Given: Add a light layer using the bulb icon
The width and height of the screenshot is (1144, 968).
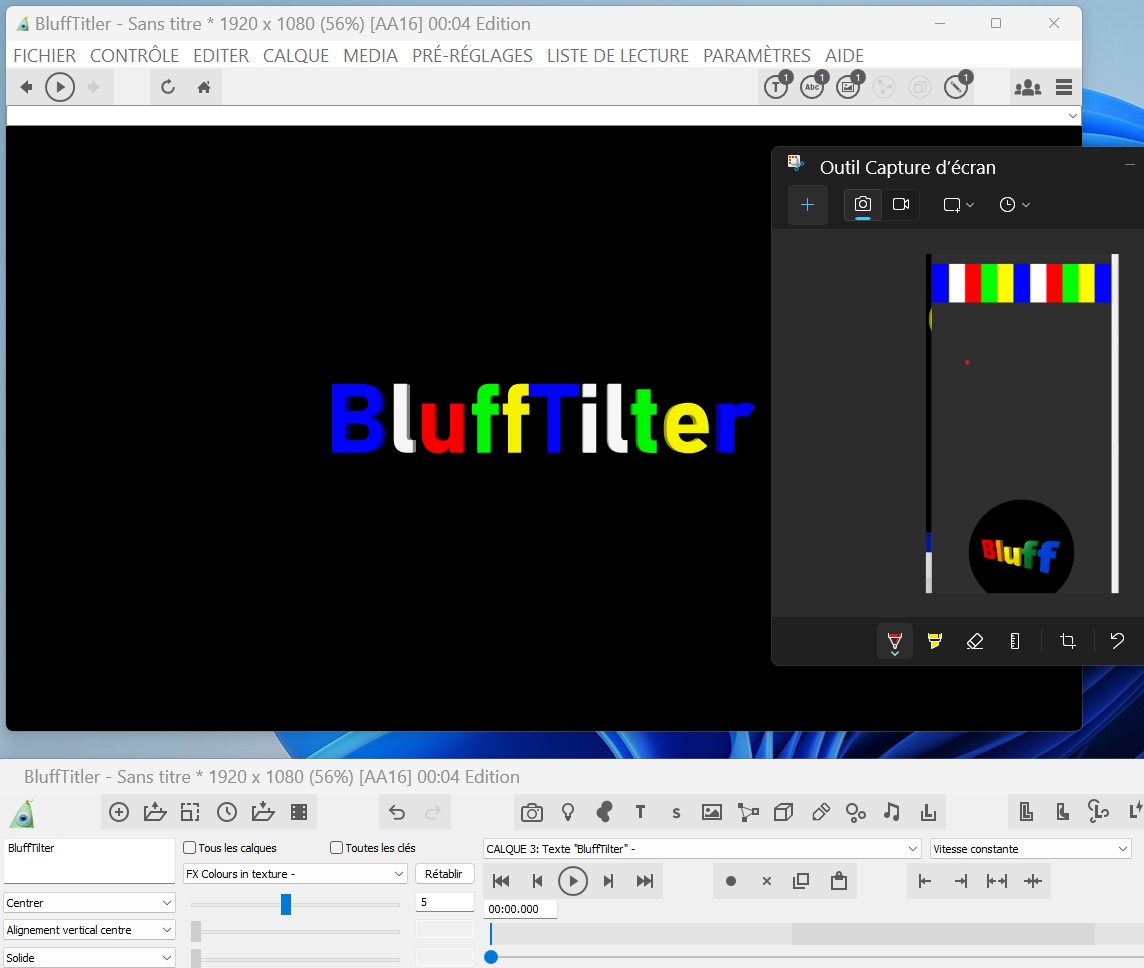Looking at the screenshot, I should 568,812.
